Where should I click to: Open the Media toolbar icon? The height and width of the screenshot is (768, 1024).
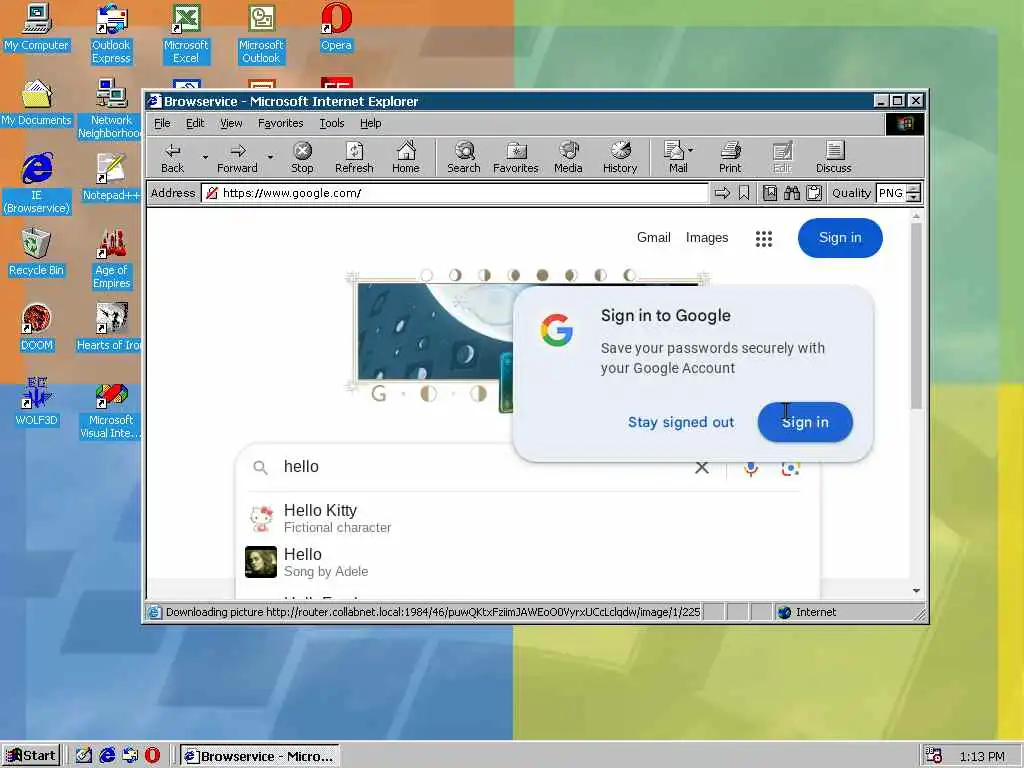pos(568,157)
